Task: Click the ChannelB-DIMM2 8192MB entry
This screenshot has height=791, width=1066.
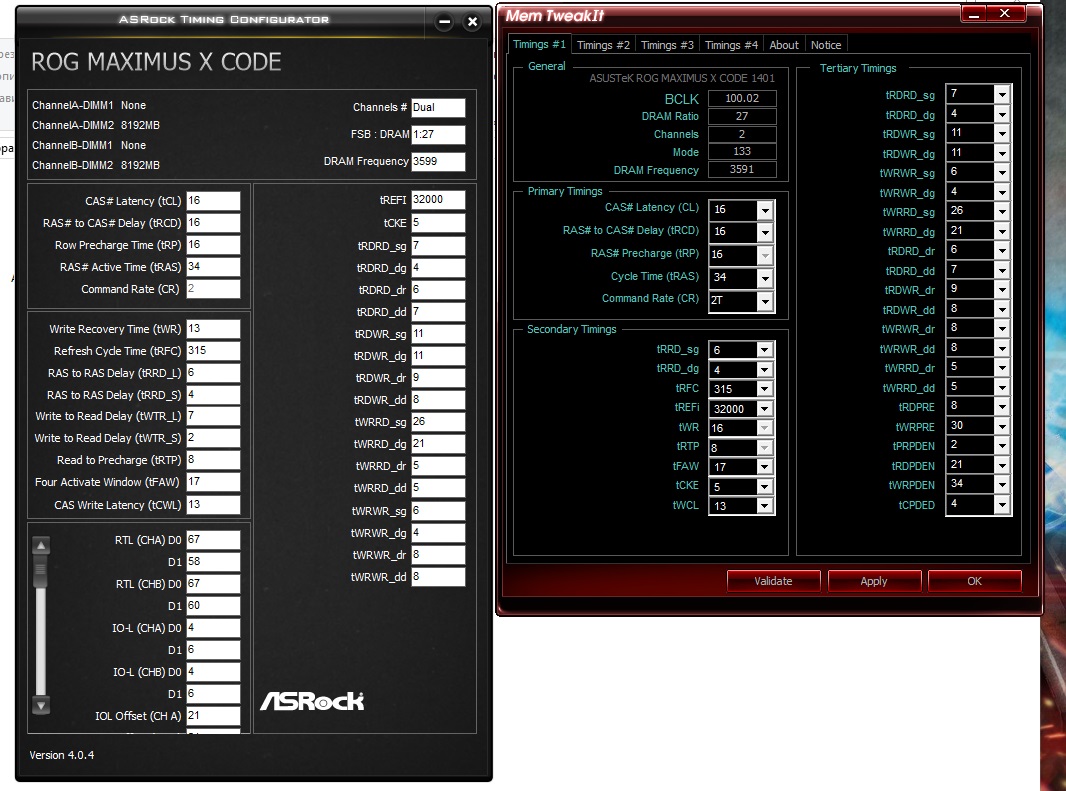Action: pyautogui.click(x=96, y=165)
